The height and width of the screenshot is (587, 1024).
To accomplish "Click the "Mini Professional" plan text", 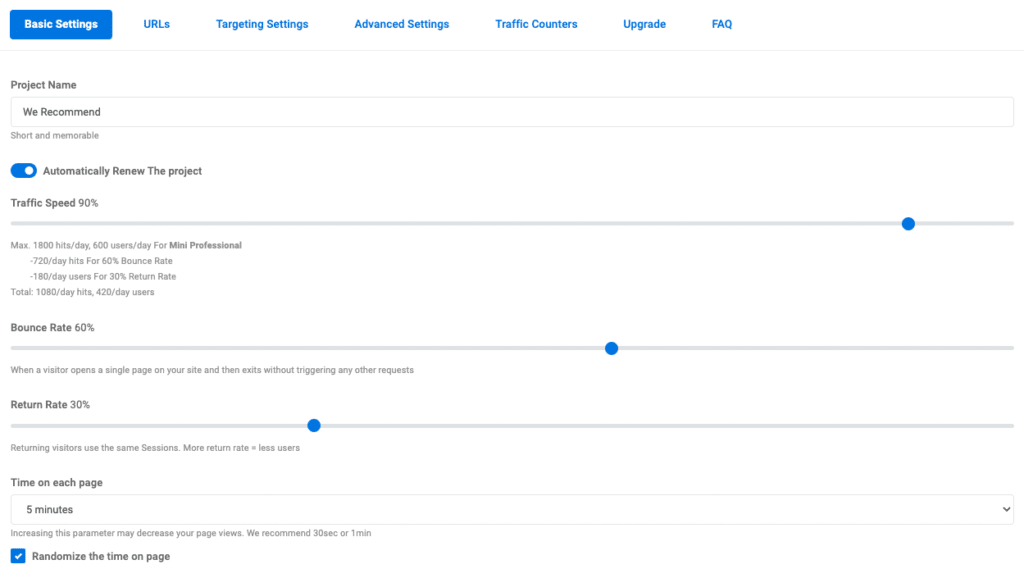I will 205,246.
